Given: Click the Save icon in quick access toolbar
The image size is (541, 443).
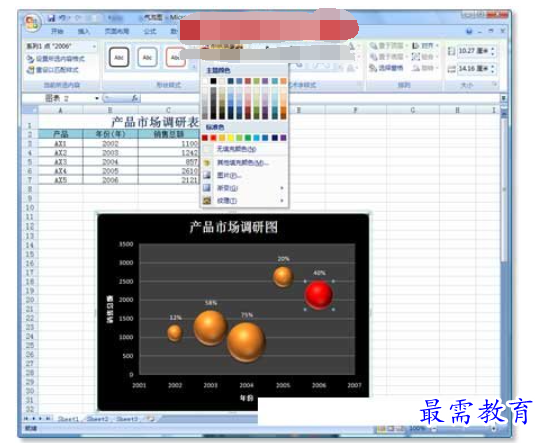Looking at the screenshot, I should (51, 17).
